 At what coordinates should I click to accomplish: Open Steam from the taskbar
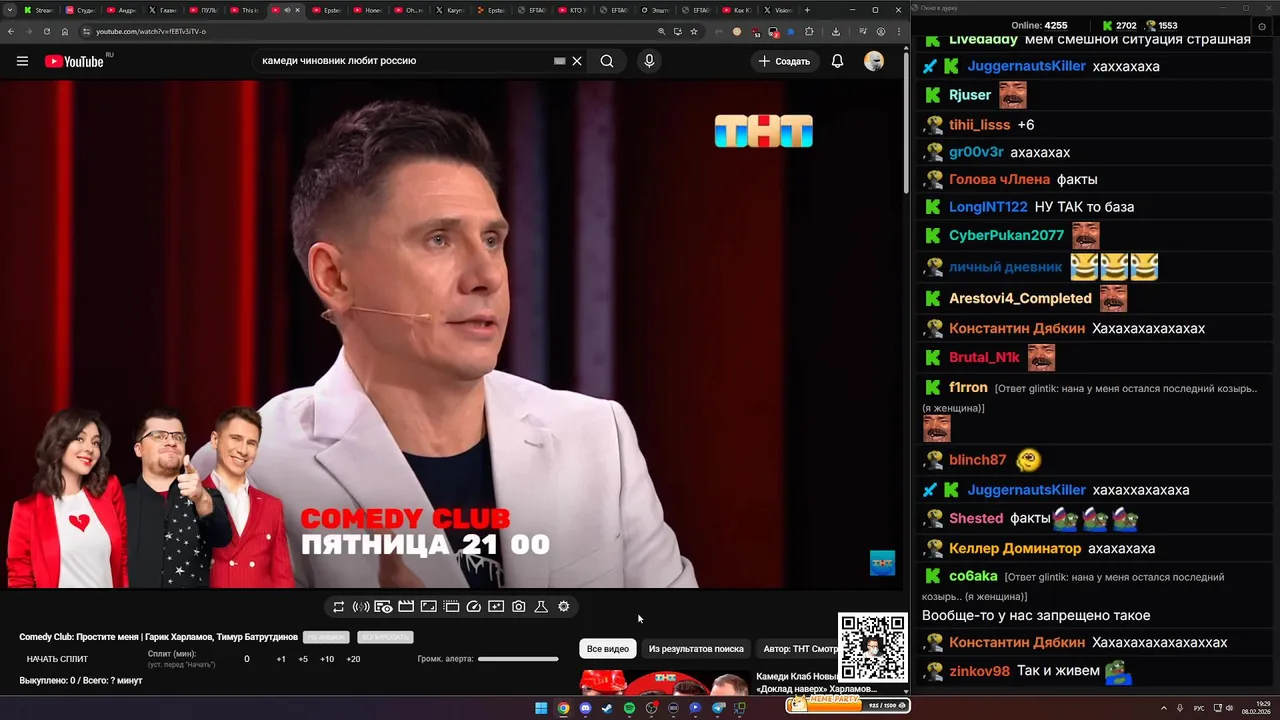(x=607, y=708)
